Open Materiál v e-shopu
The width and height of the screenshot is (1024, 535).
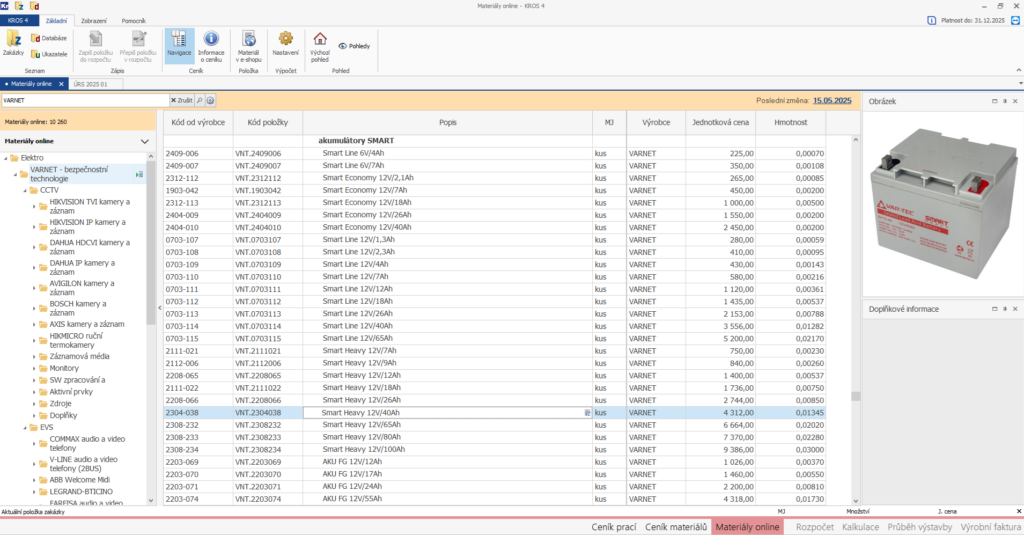point(248,46)
